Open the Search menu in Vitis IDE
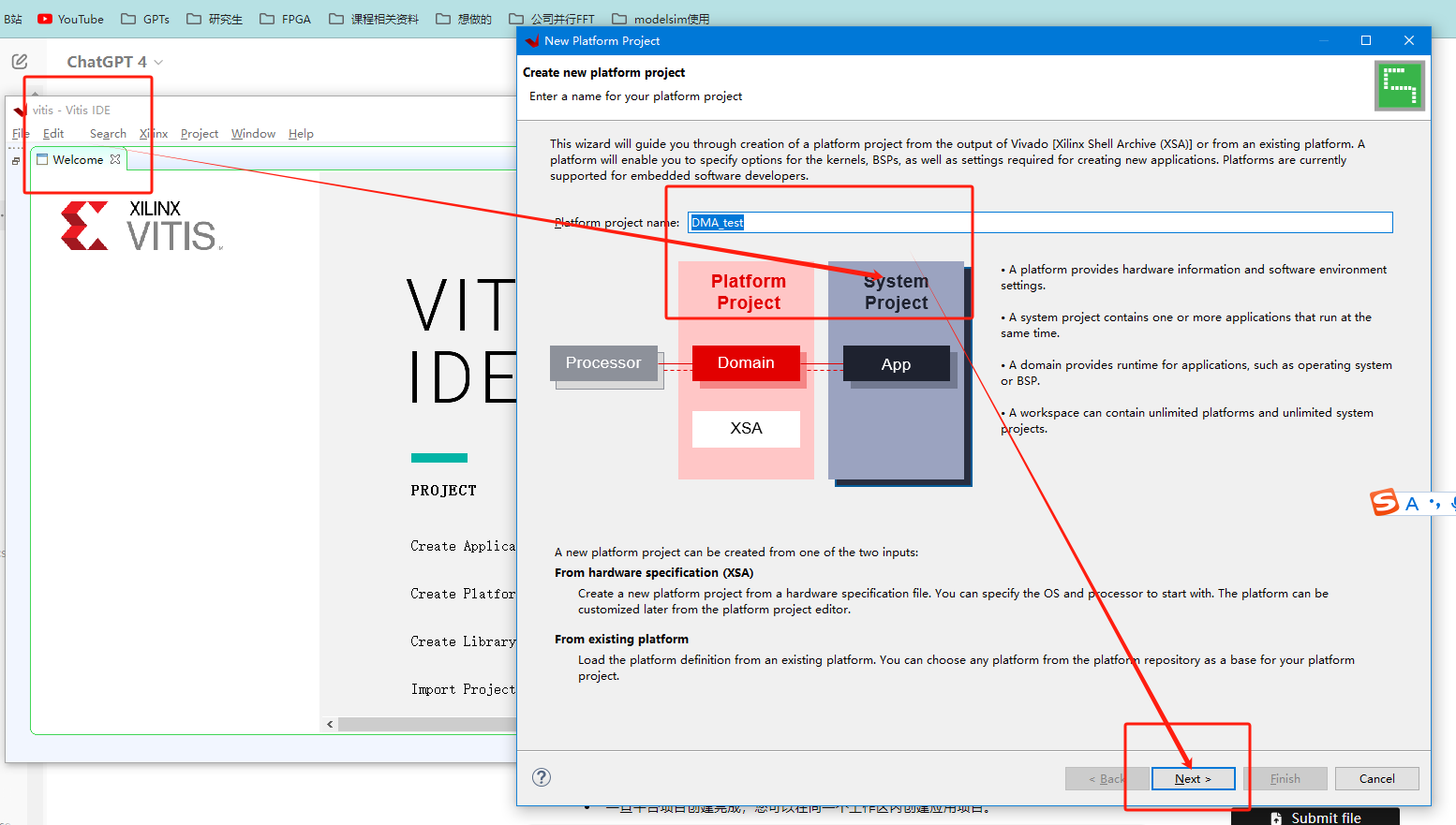This screenshot has width=1456, height=825. point(108,134)
